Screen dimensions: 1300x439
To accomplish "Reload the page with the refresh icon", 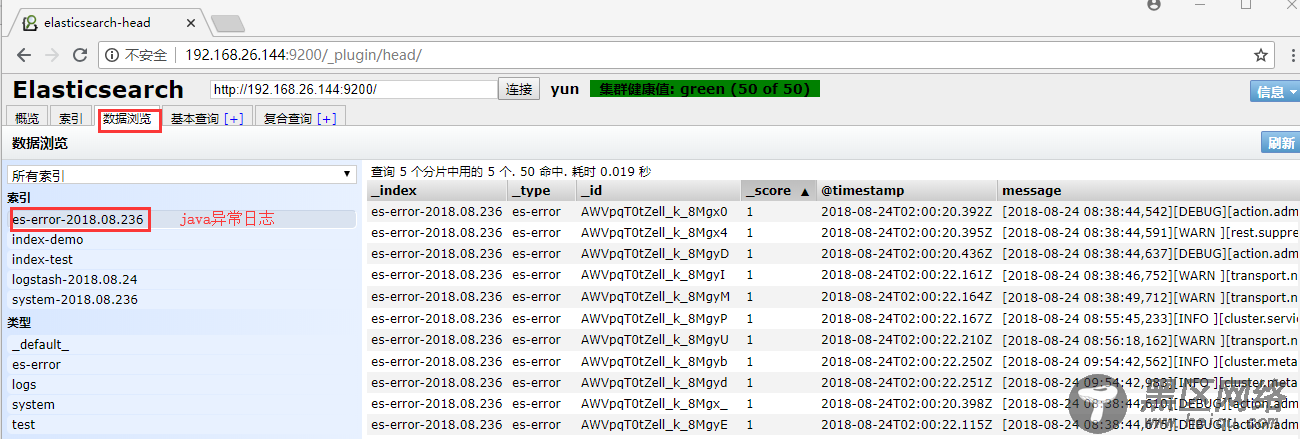I will point(83,55).
